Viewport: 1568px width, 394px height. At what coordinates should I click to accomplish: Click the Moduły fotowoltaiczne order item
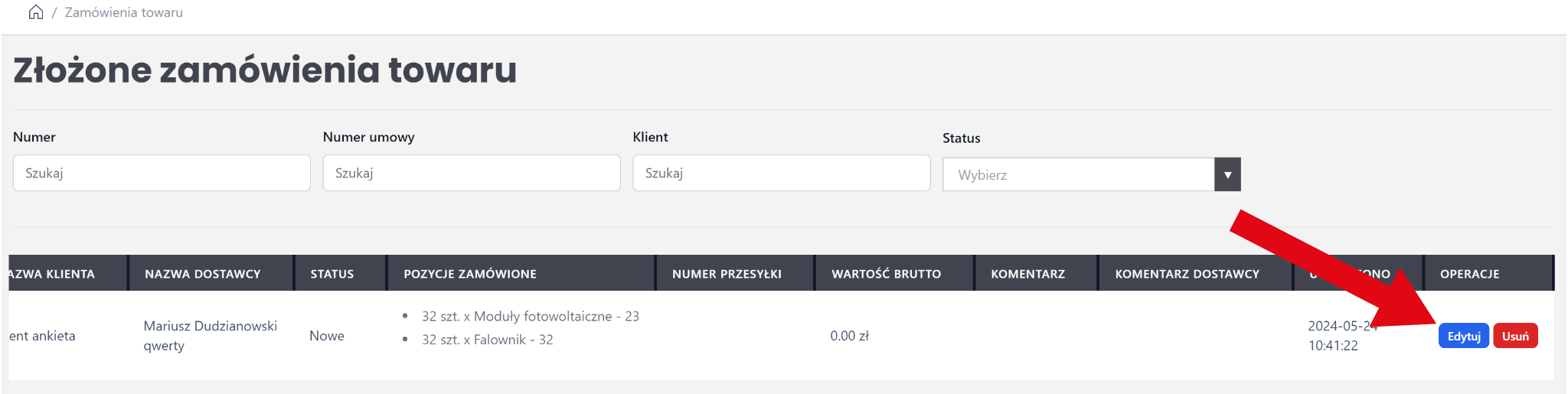(x=530, y=317)
